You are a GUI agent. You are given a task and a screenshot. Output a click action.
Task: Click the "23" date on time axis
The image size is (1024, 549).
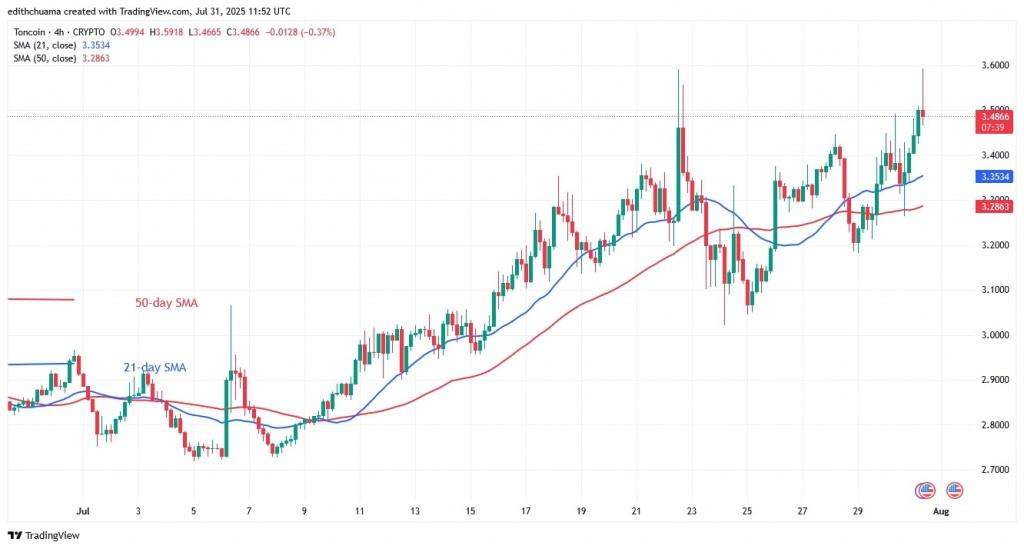point(691,511)
